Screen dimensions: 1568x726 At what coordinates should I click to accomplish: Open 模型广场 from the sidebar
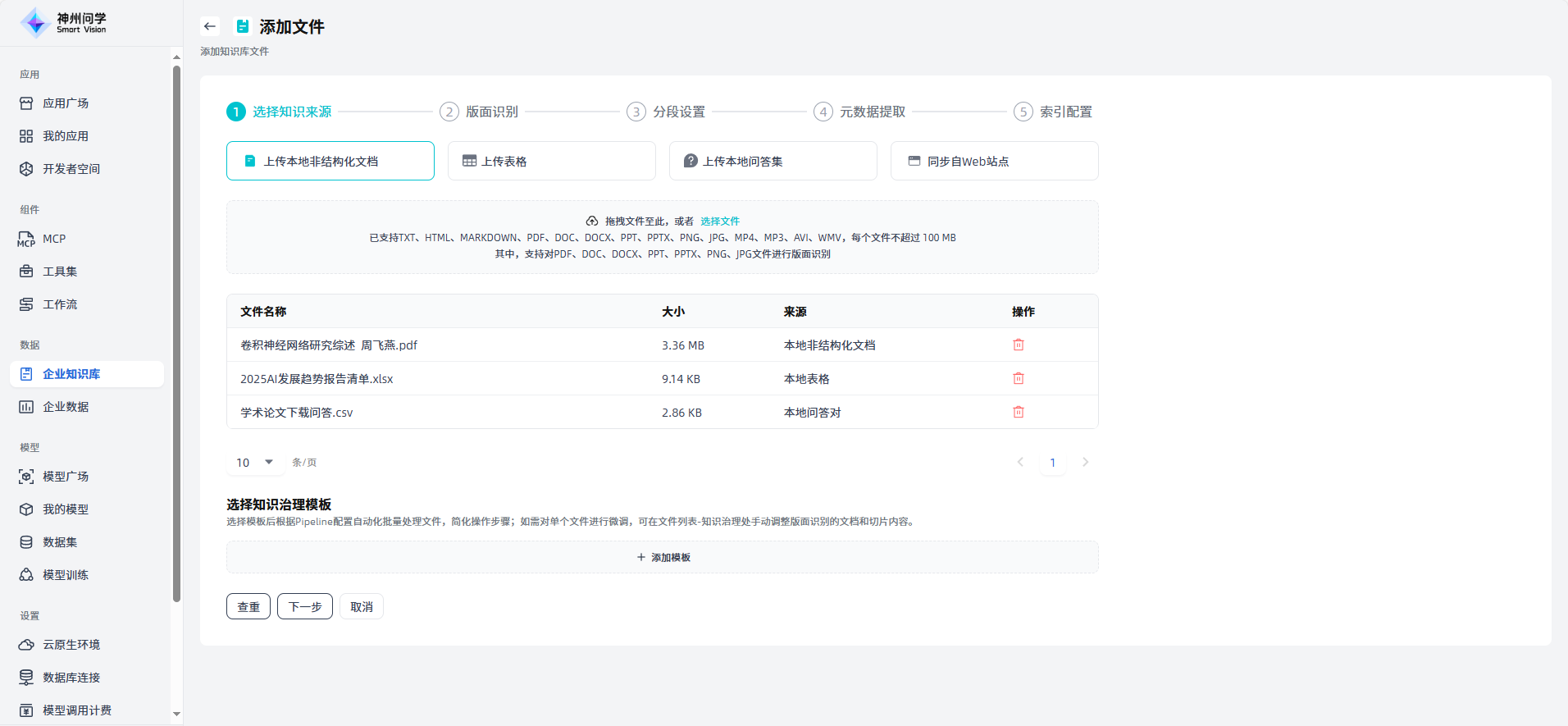(65, 477)
